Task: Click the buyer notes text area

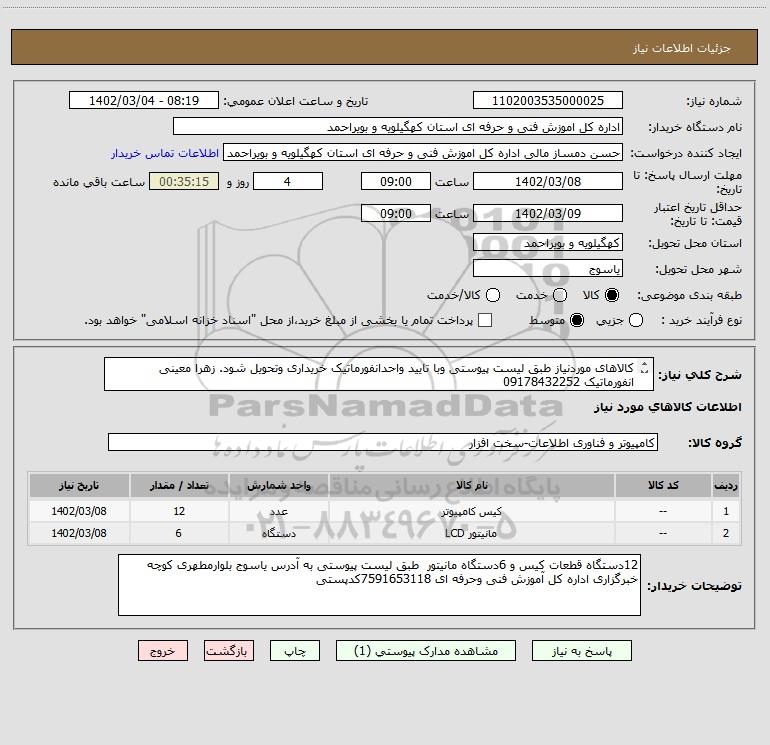Action: click(x=379, y=585)
